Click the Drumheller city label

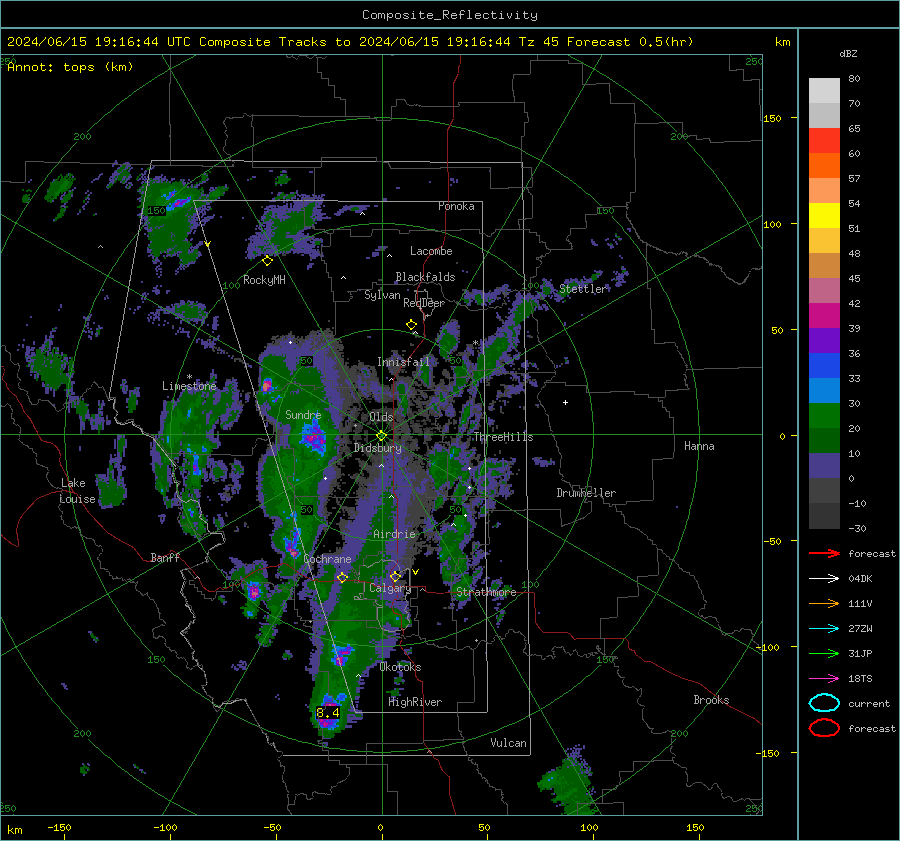point(586,493)
